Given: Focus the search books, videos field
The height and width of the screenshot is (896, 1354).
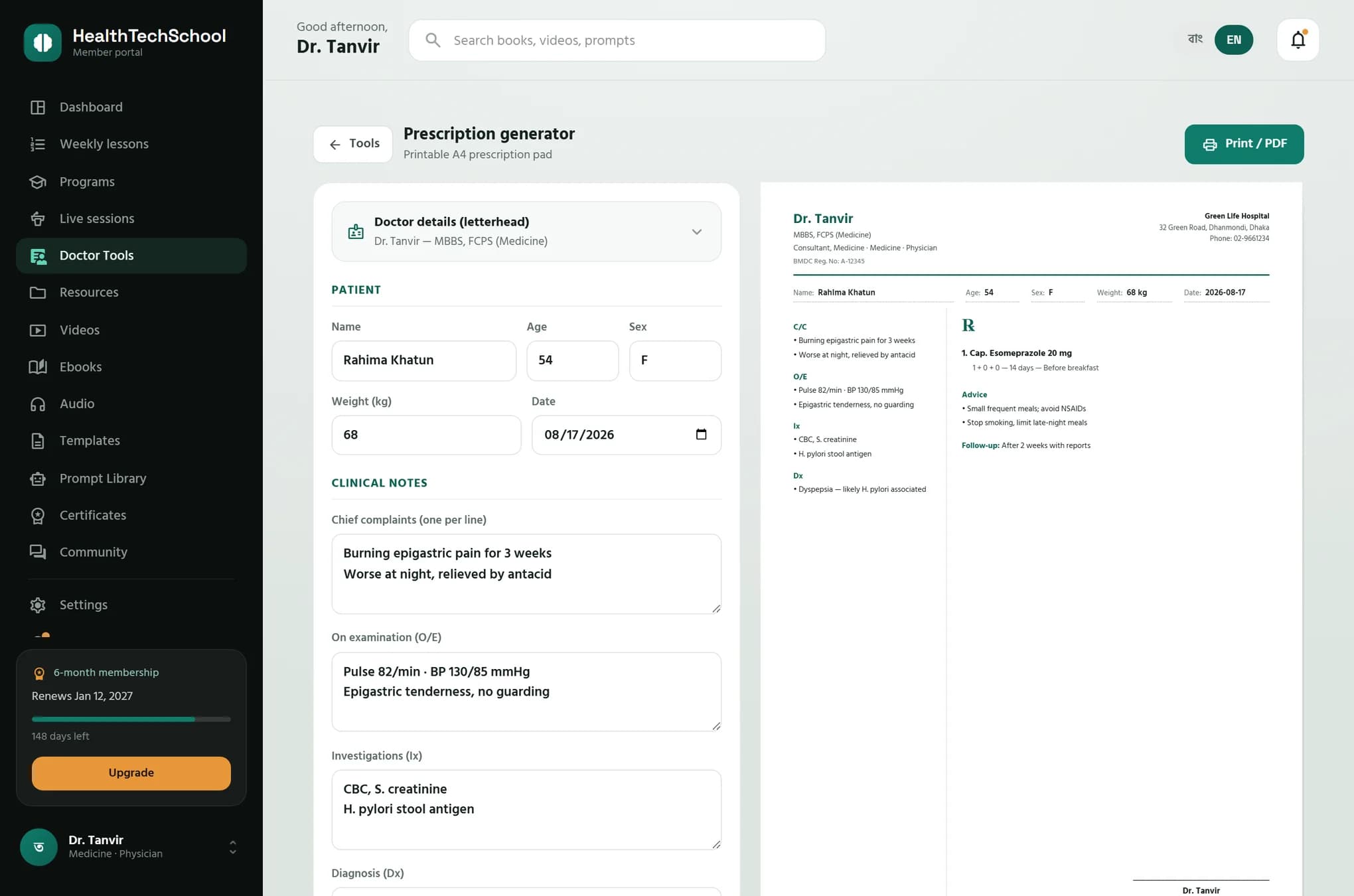Looking at the screenshot, I should click(x=617, y=40).
